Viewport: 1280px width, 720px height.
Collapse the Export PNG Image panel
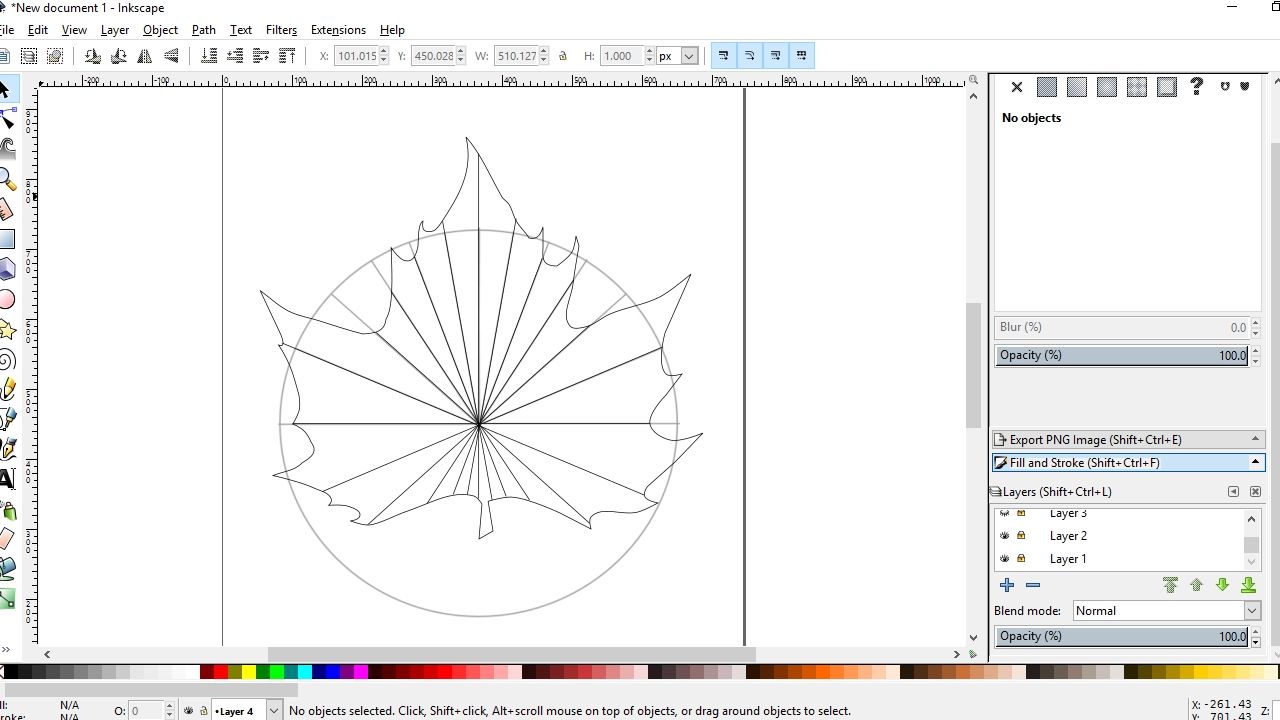click(1254, 438)
